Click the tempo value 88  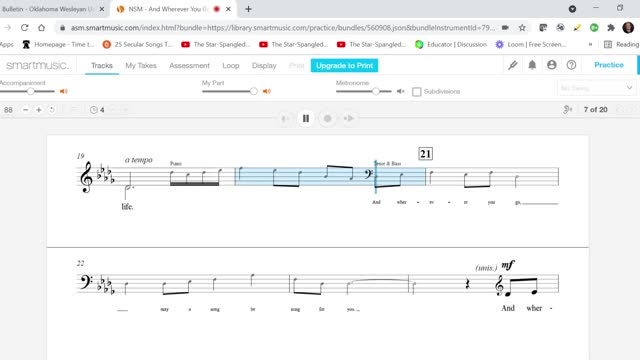(x=8, y=110)
